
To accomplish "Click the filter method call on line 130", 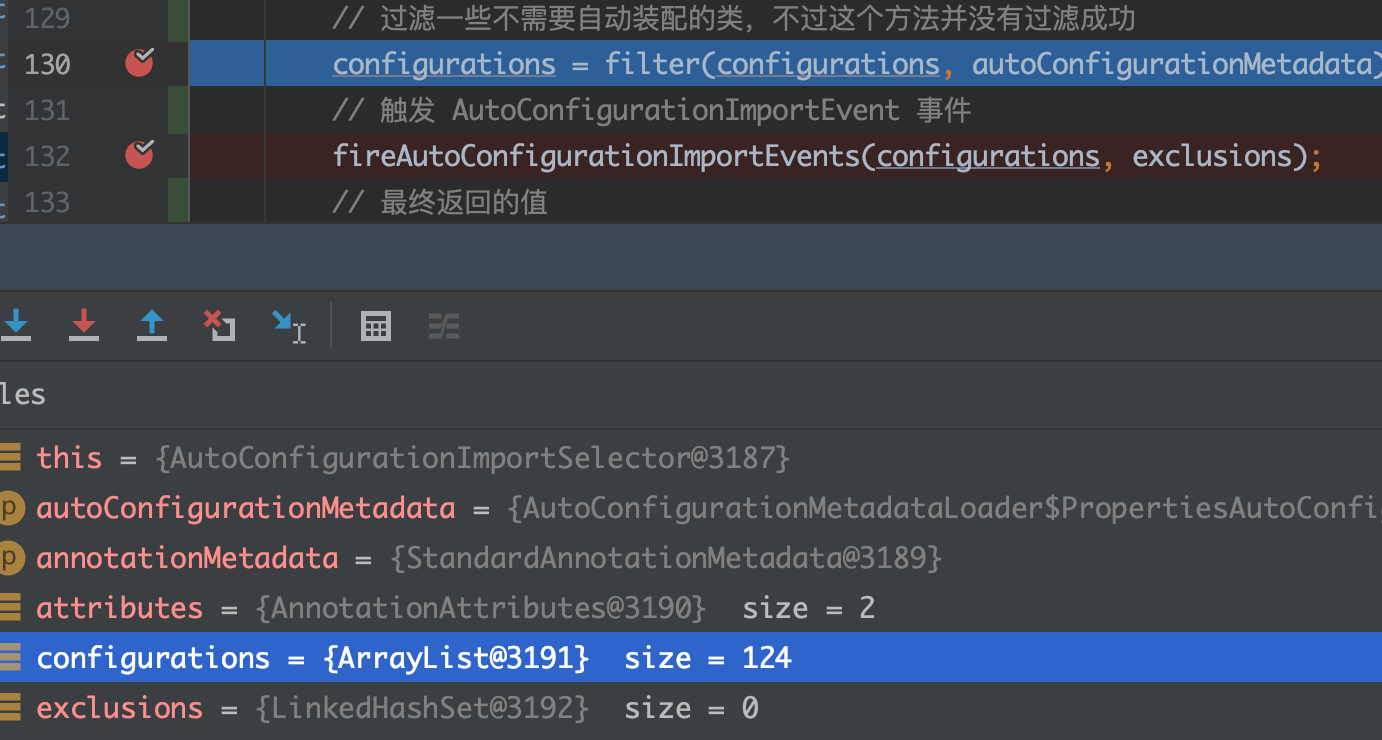I will [652, 65].
